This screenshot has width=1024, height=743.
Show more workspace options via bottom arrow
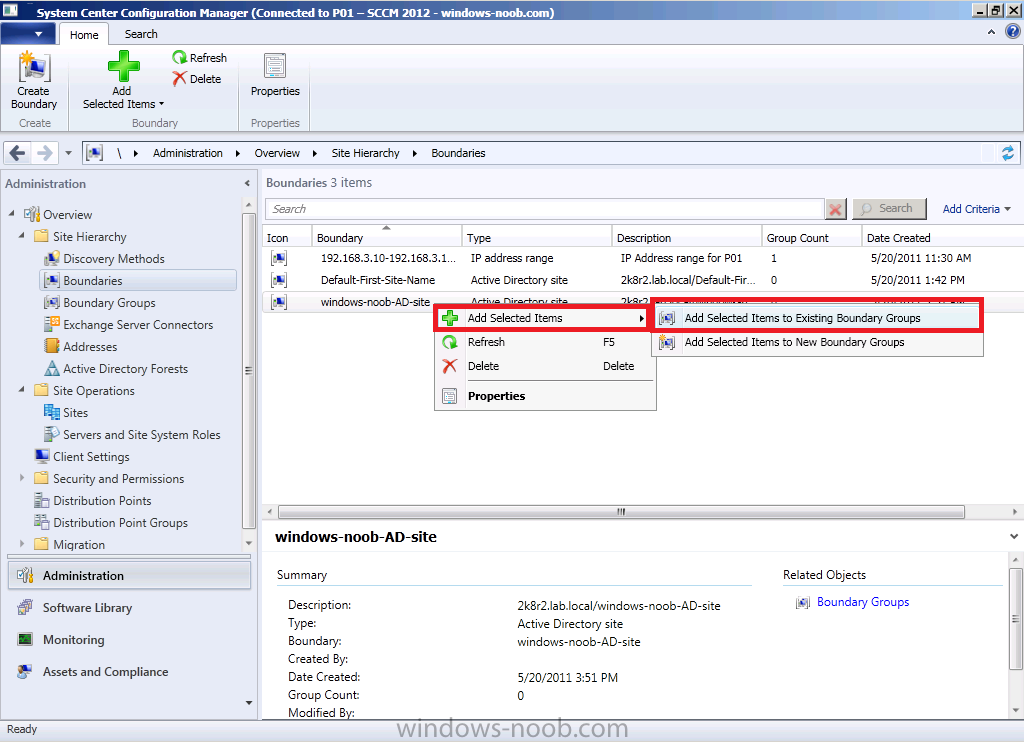click(x=249, y=703)
